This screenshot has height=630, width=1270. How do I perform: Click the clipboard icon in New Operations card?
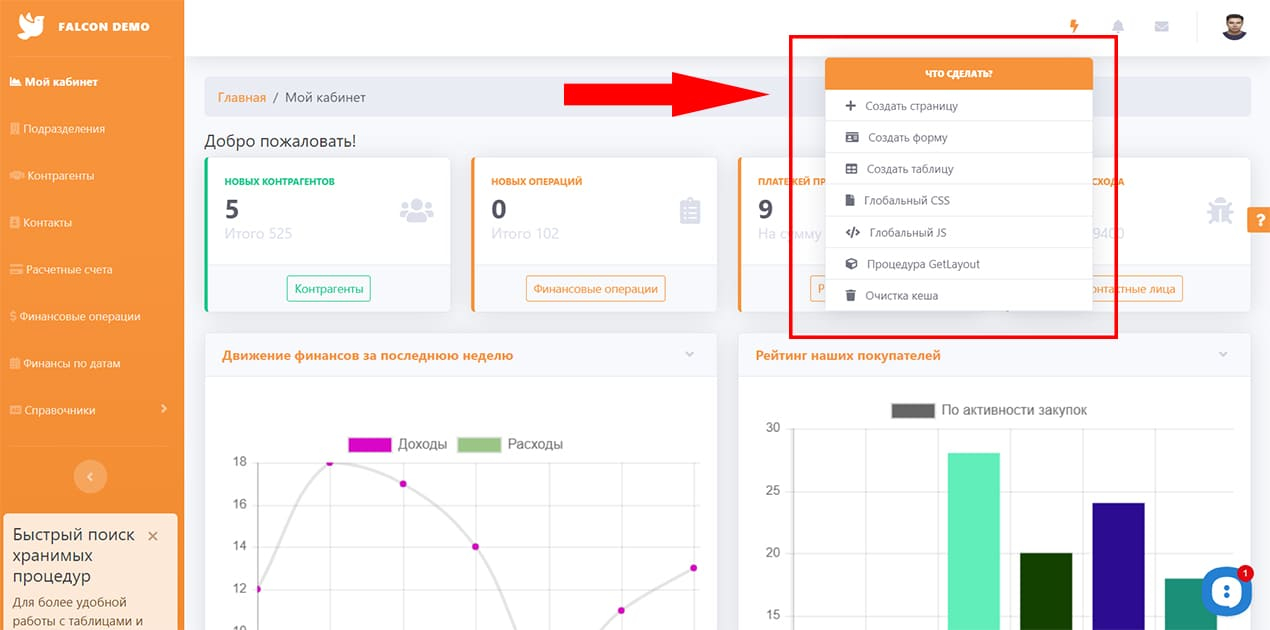(x=690, y=211)
